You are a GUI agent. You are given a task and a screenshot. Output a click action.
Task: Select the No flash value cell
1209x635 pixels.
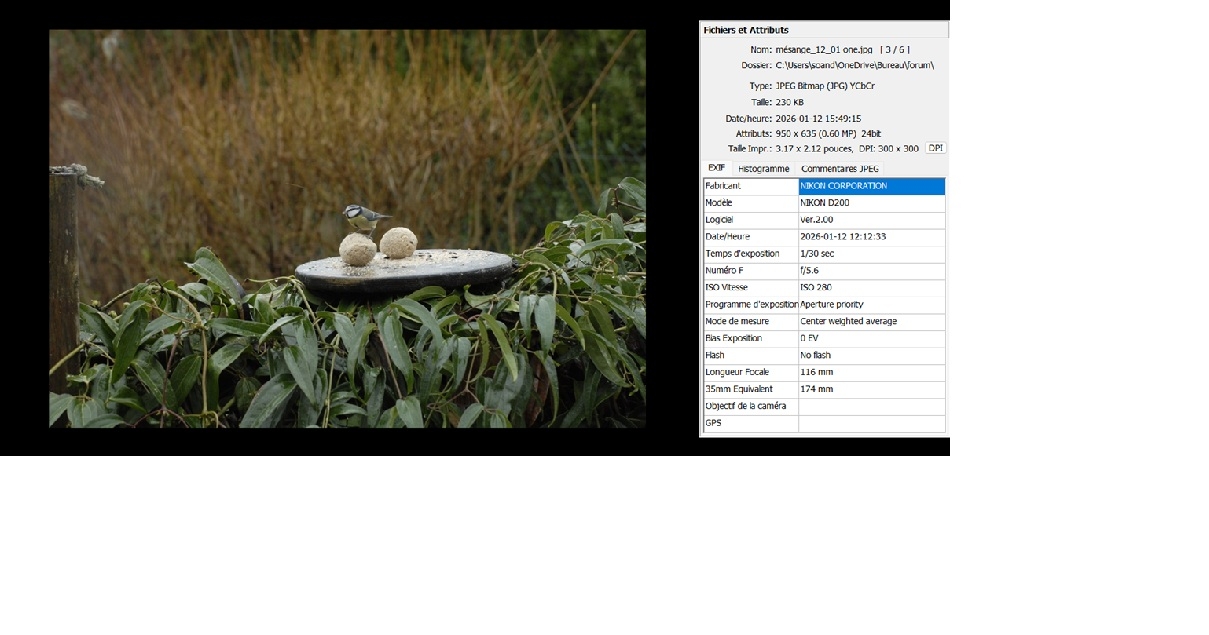[x=815, y=356]
